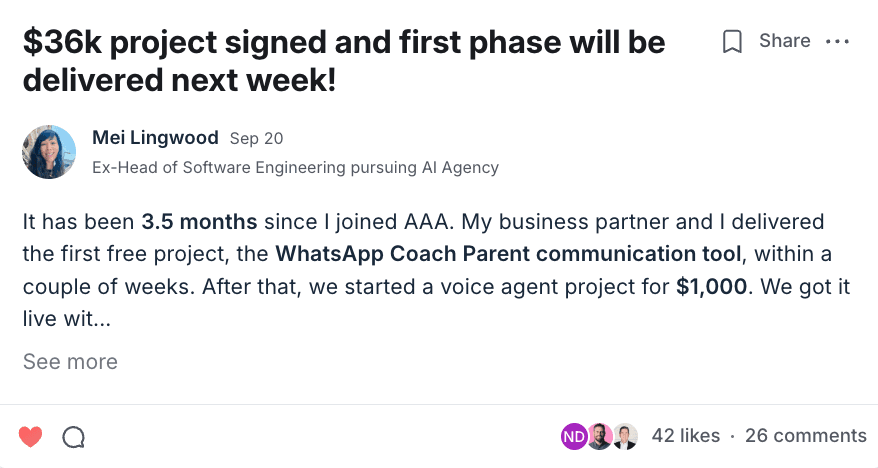Click the bold WhatsApp Coach Parent tool text
This screenshot has width=878, height=468.
[508, 253]
